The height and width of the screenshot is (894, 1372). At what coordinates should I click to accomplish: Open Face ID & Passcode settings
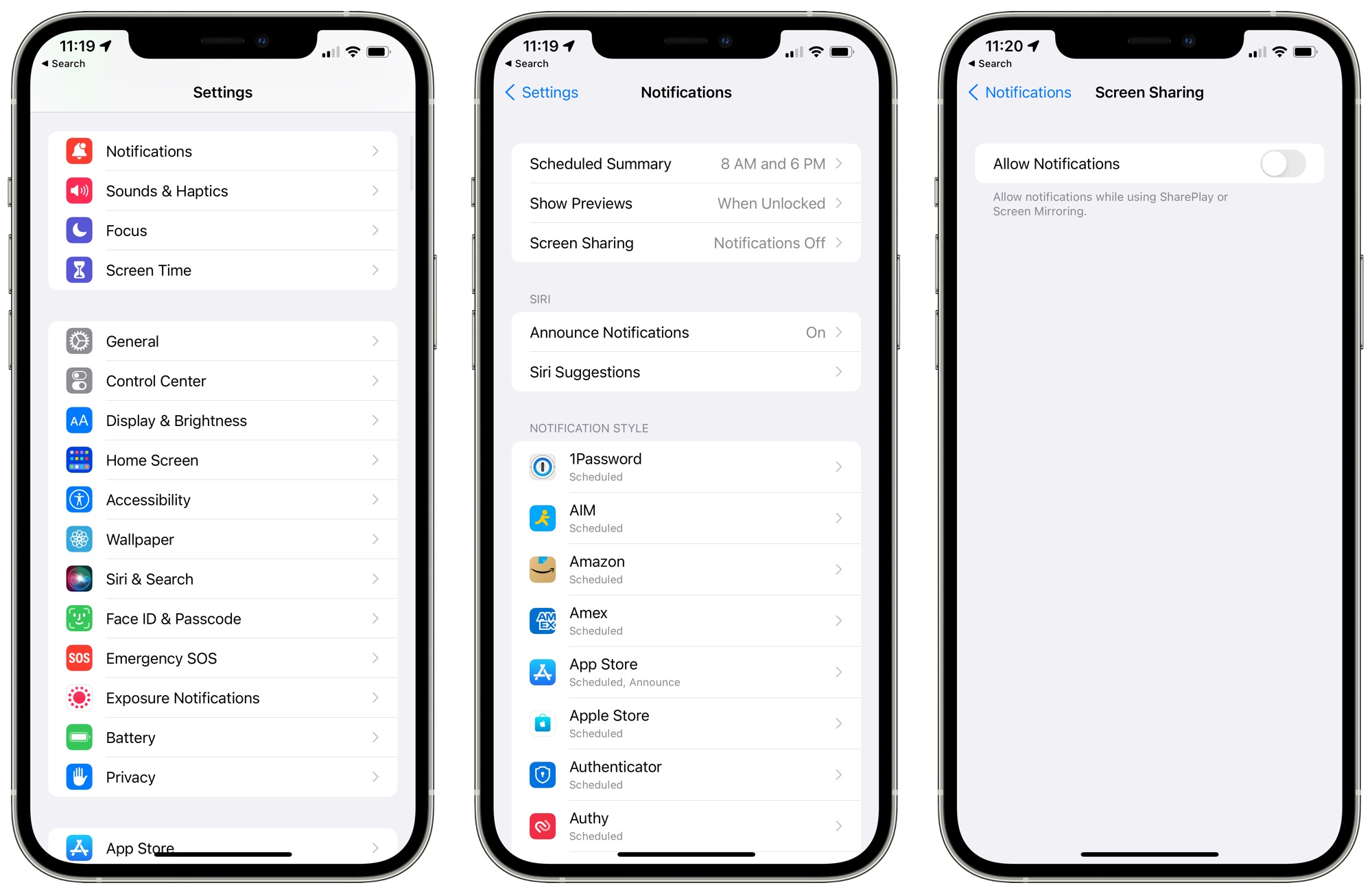coord(226,616)
